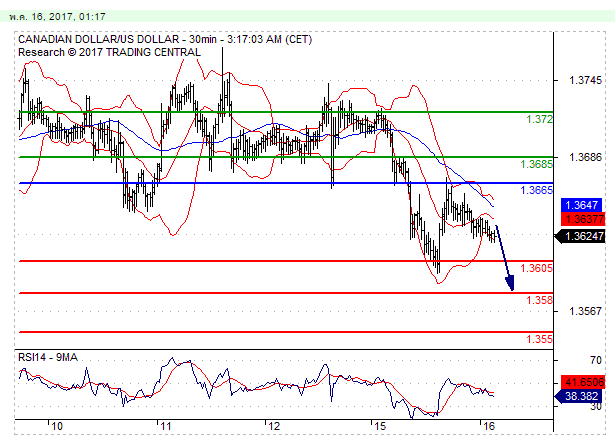
Task: Click the red support label 1.358
Action: pos(539,300)
